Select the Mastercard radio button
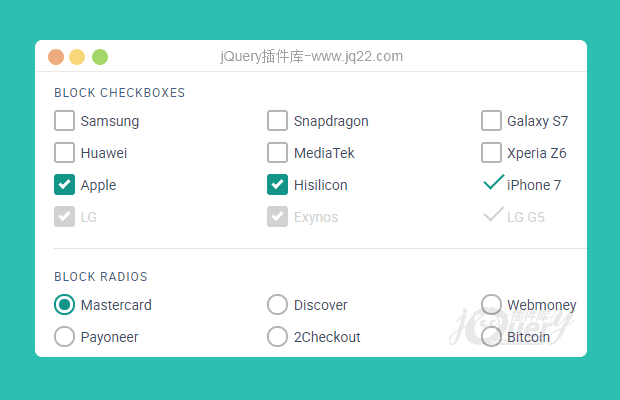 (64, 305)
